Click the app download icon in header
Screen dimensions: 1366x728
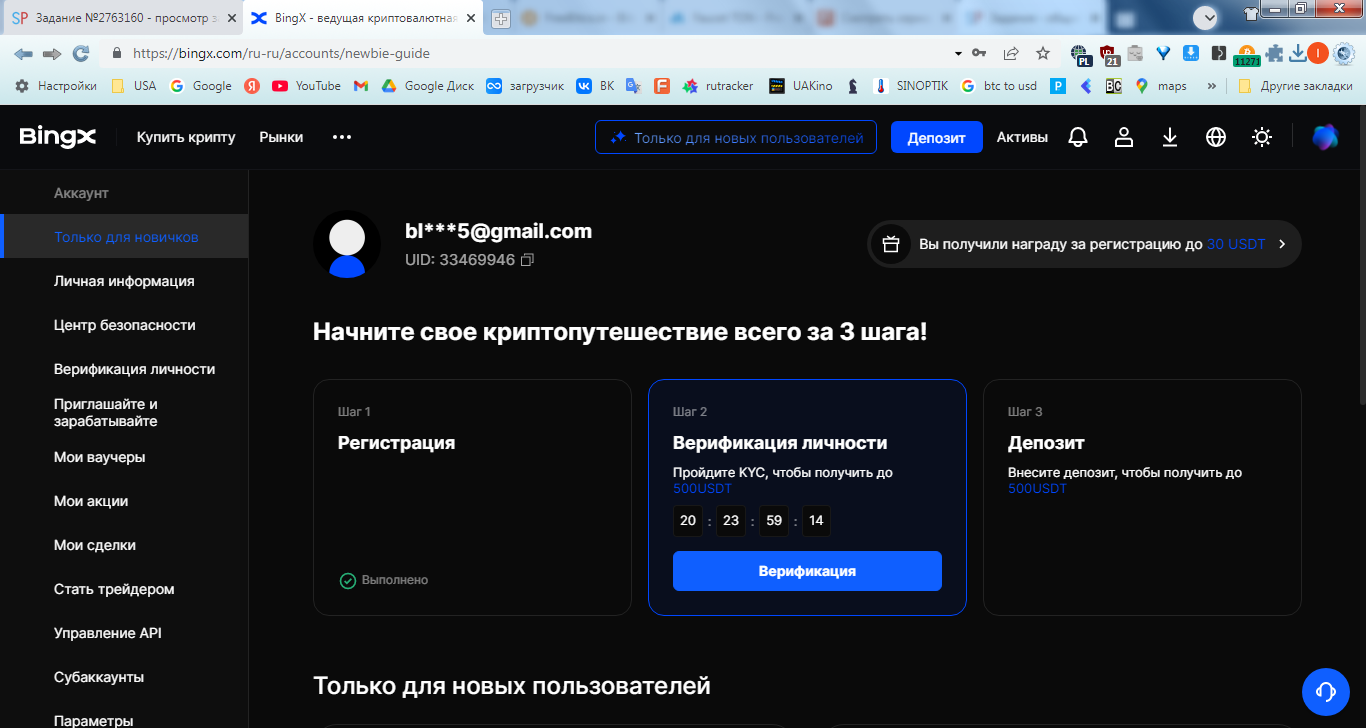(x=1170, y=137)
